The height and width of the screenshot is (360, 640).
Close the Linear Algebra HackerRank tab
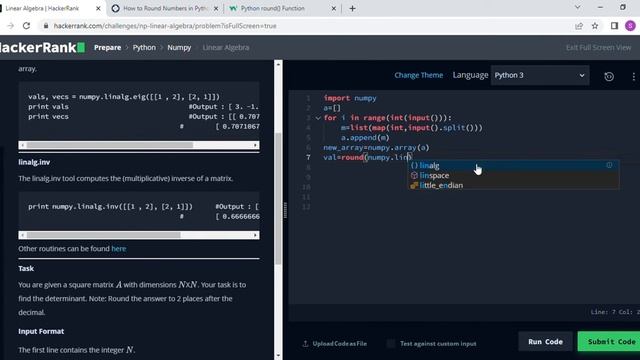(98, 8)
